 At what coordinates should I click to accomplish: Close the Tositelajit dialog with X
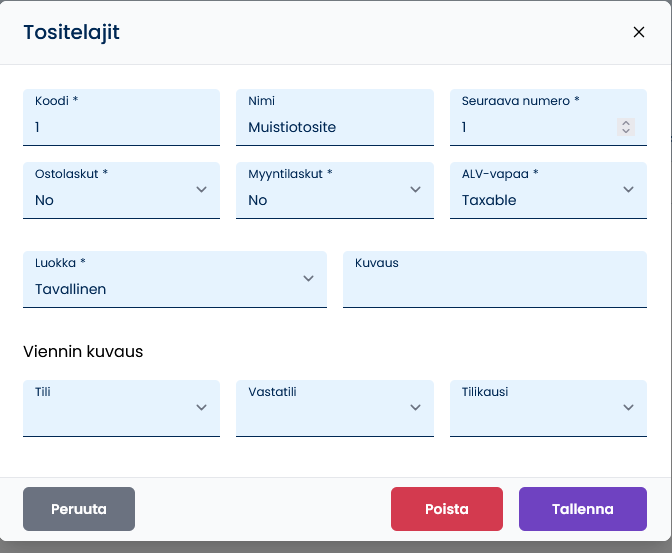(x=639, y=32)
